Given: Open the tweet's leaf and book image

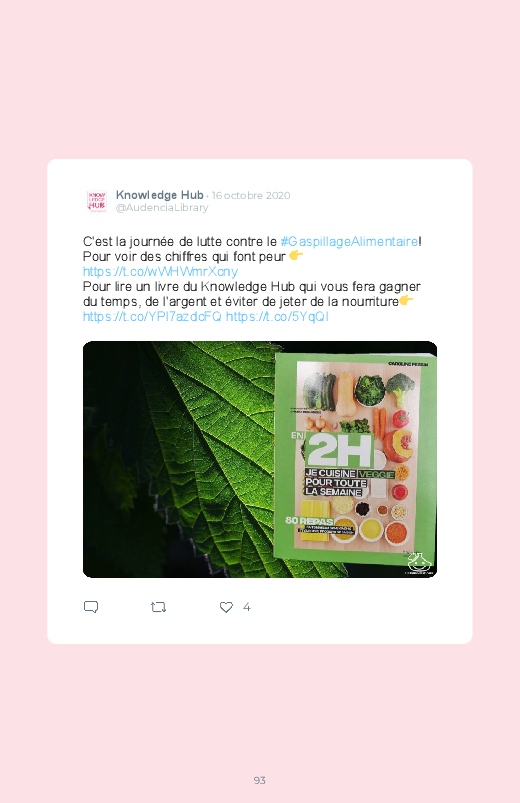Looking at the screenshot, I should point(260,459).
